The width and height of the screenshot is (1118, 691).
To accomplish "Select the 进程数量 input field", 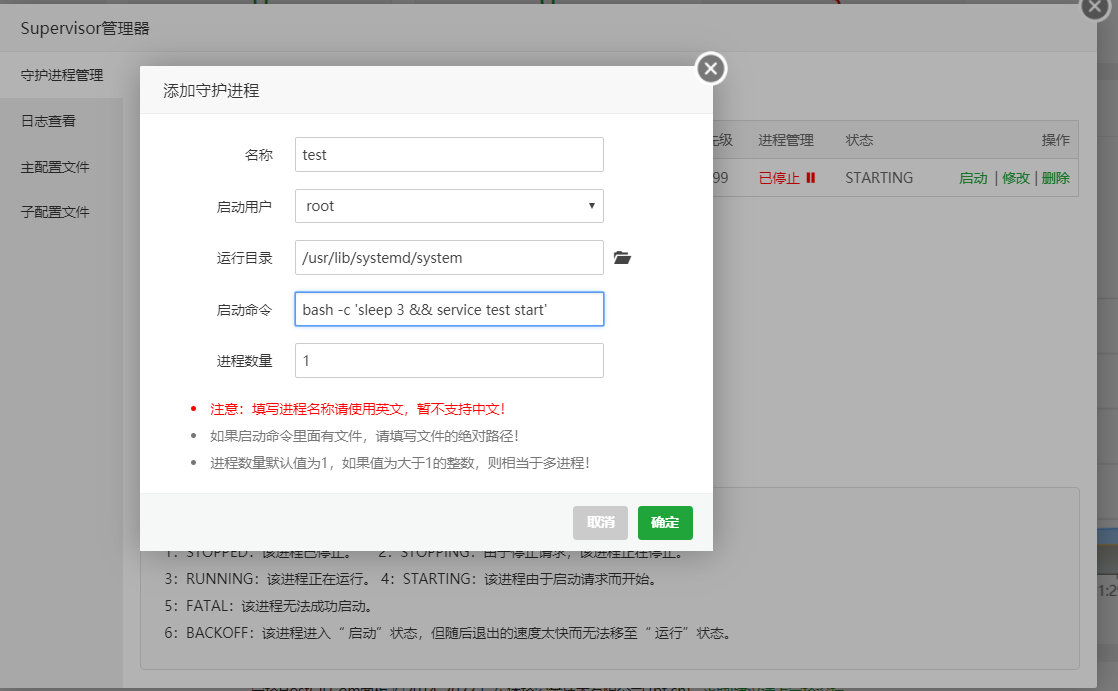I will point(449,360).
